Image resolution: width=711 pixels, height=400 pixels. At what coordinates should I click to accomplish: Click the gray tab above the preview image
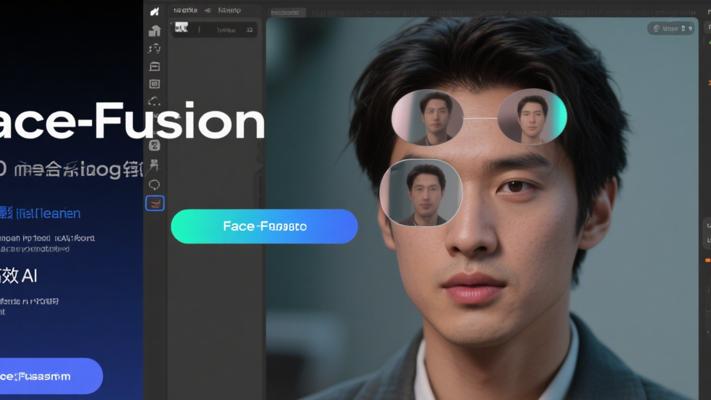pyautogui.click(x=287, y=12)
